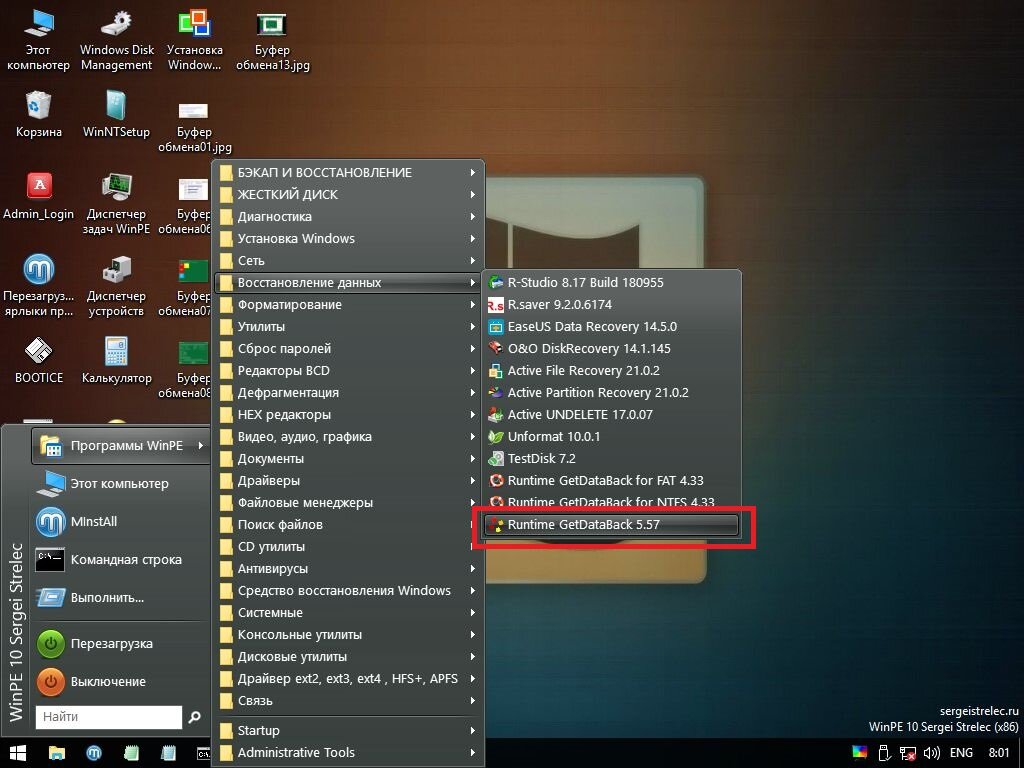Viewport: 1024px width, 768px height.
Task: Open Дефрагментация menu folder
Action: point(349,392)
